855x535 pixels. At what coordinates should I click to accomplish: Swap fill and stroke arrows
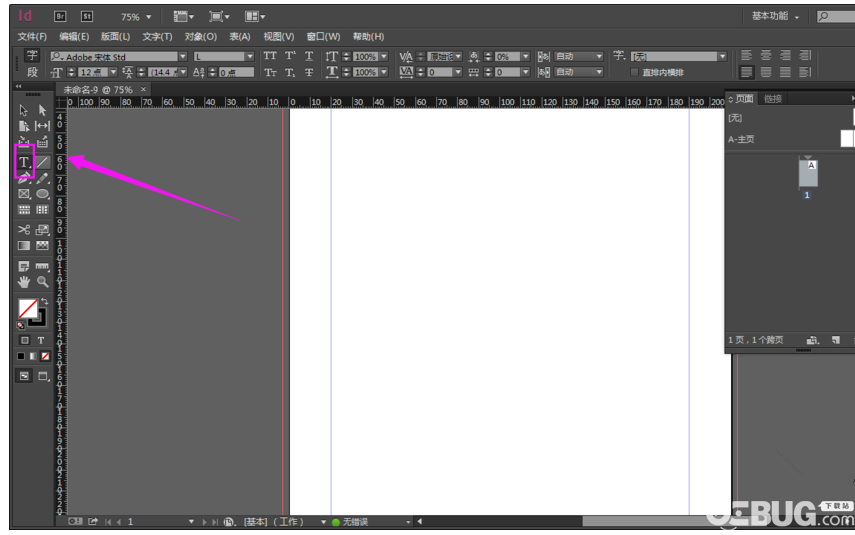coord(45,302)
